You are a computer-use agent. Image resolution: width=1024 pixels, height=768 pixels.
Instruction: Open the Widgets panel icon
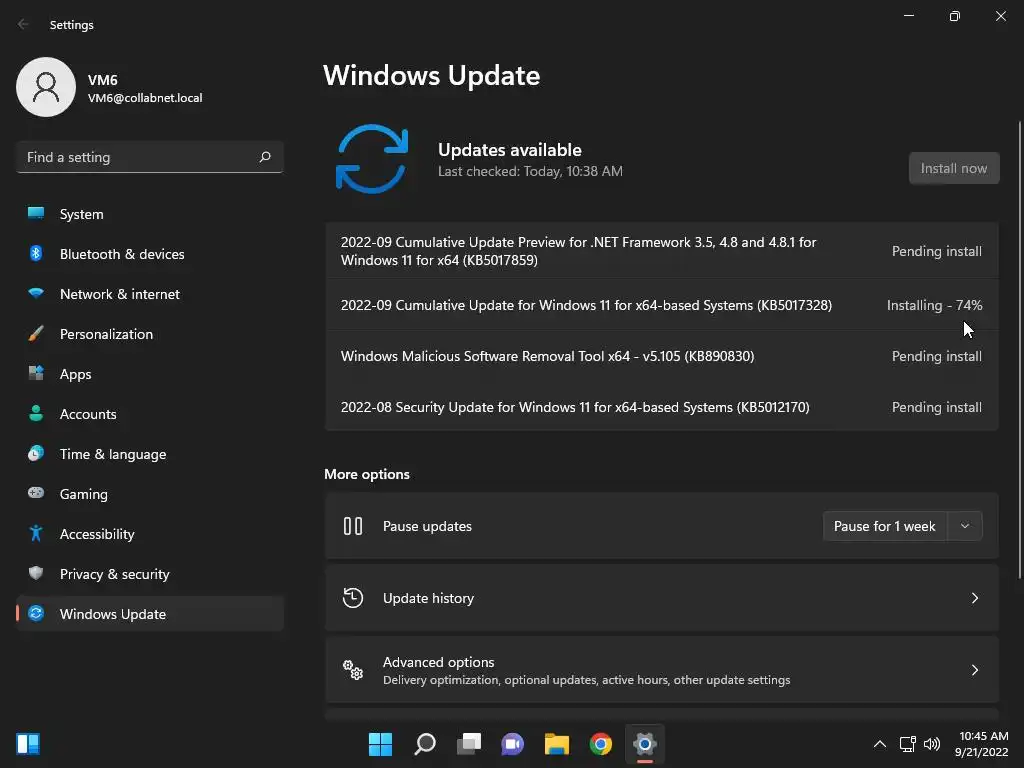28,744
